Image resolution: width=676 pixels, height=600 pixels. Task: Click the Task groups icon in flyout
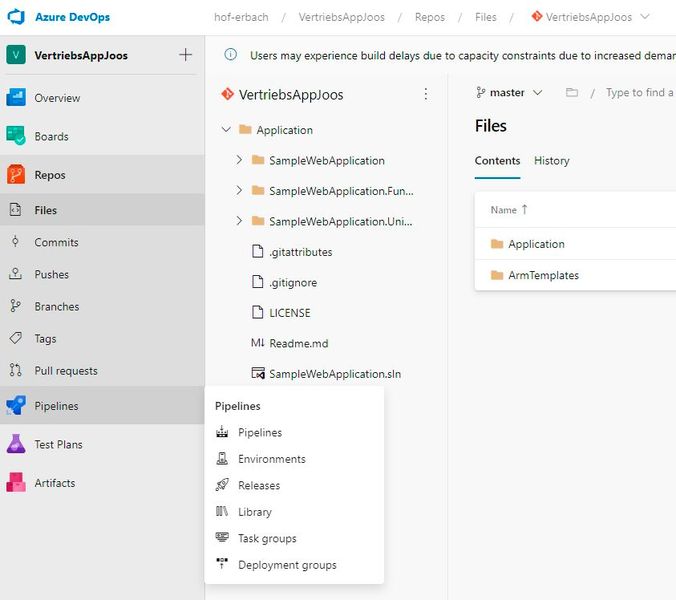point(222,537)
